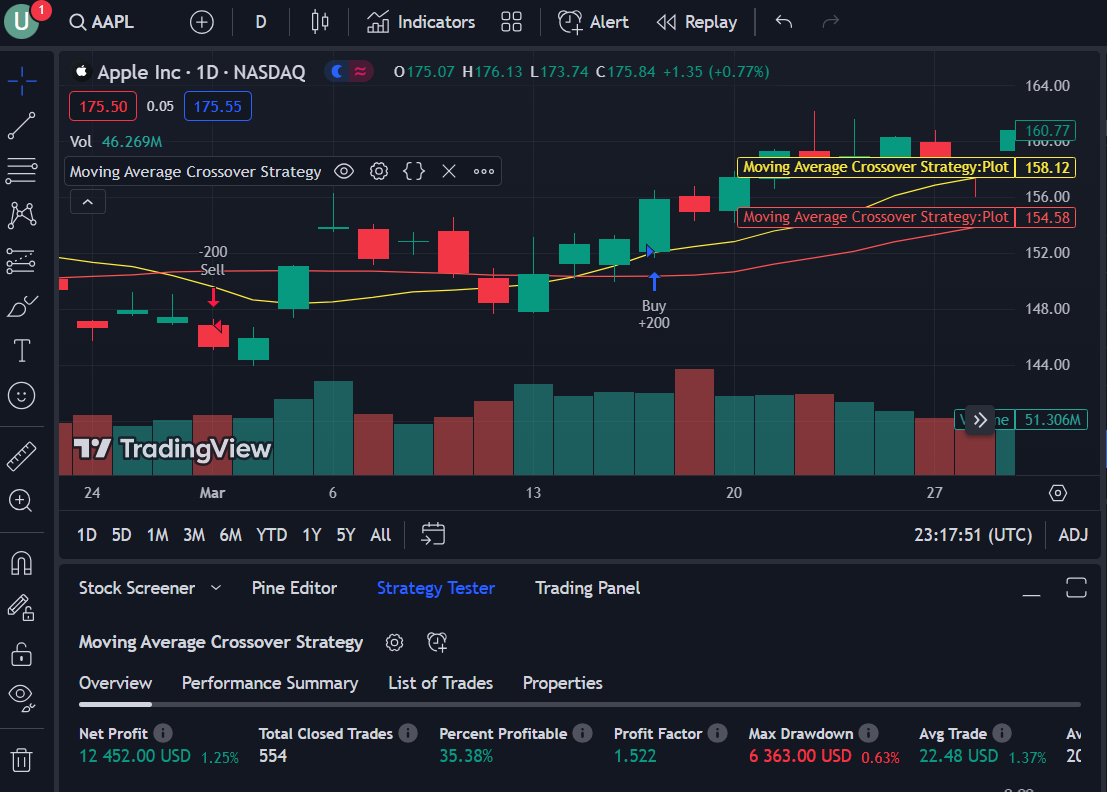Viewport: 1107px width, 792px height.
Task: Hide the Moving Average Crossover Strategy indicator
Action: pyautogui.click(x=344, y=172)
